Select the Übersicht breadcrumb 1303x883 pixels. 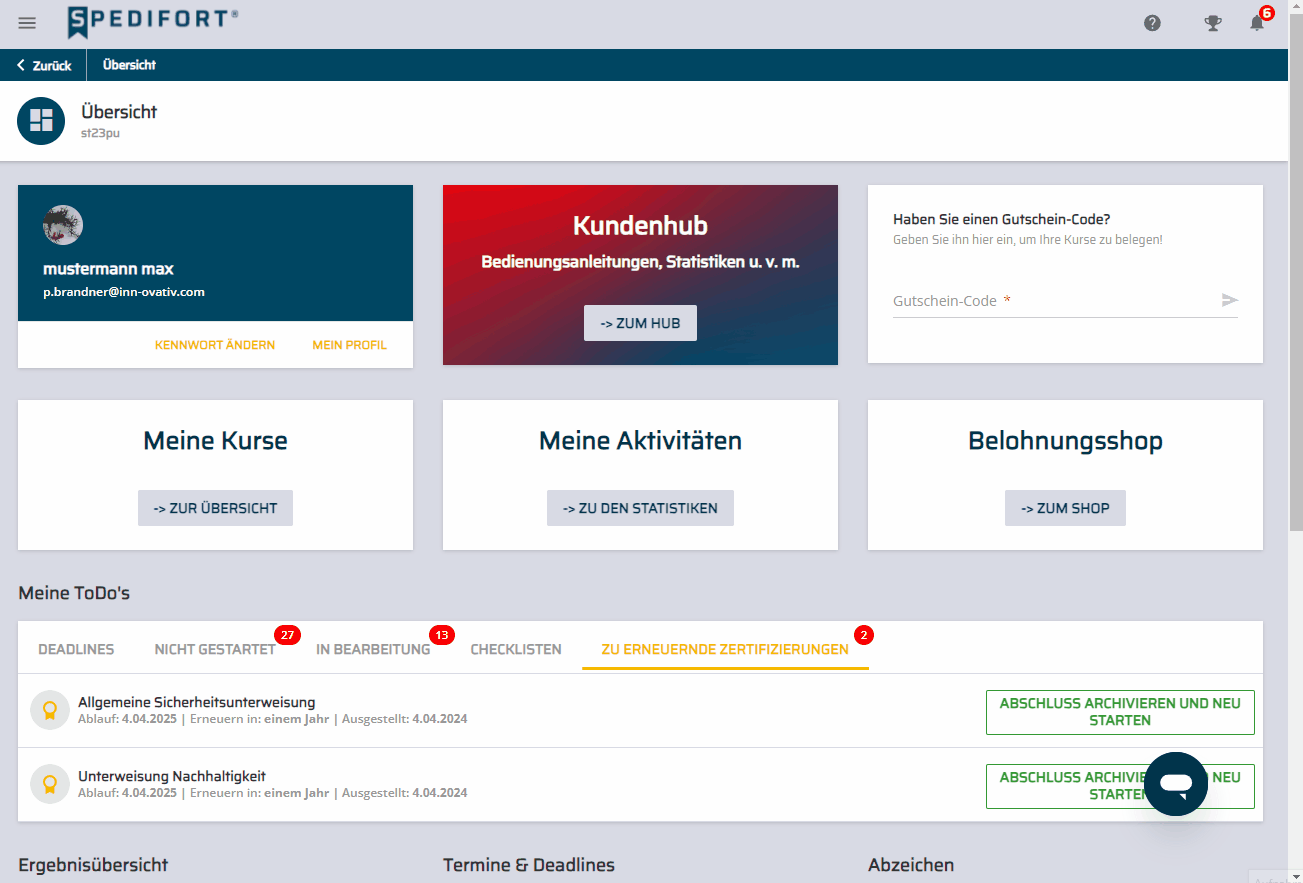pos(129,65)
